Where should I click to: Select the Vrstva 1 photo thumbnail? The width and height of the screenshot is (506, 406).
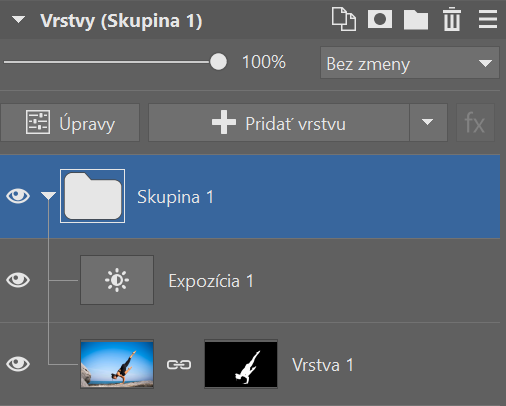(x=117, y=364)
